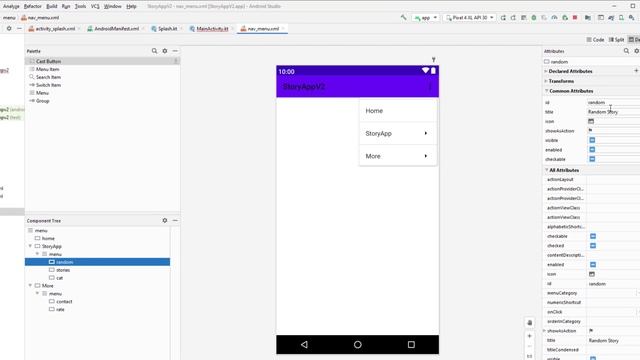This screenshot has height=360, width=640.
Task: Open the app run configuration dropdown
Action: [425, 18]
